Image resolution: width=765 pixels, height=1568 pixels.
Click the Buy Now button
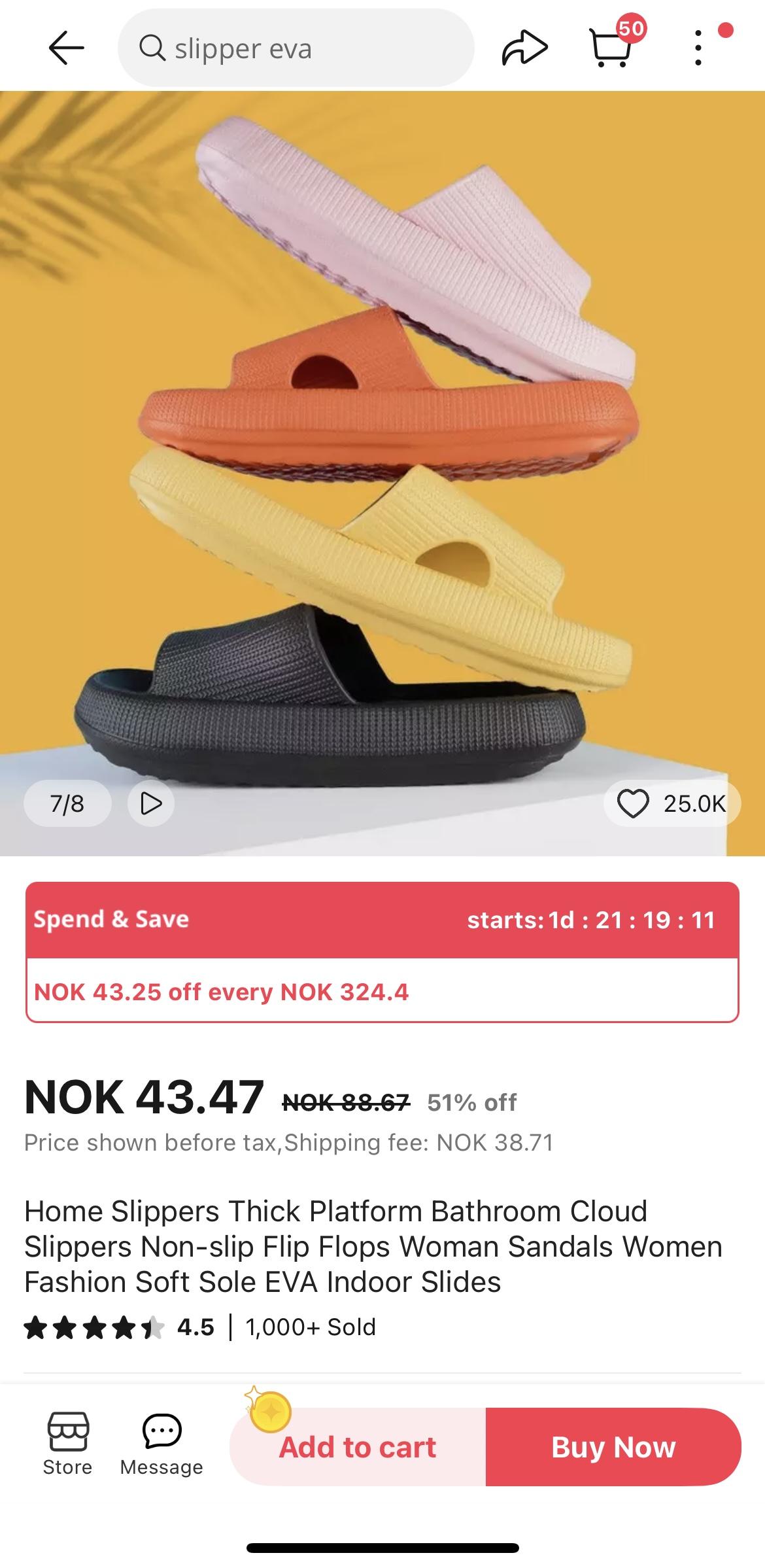coord(613,1446)
